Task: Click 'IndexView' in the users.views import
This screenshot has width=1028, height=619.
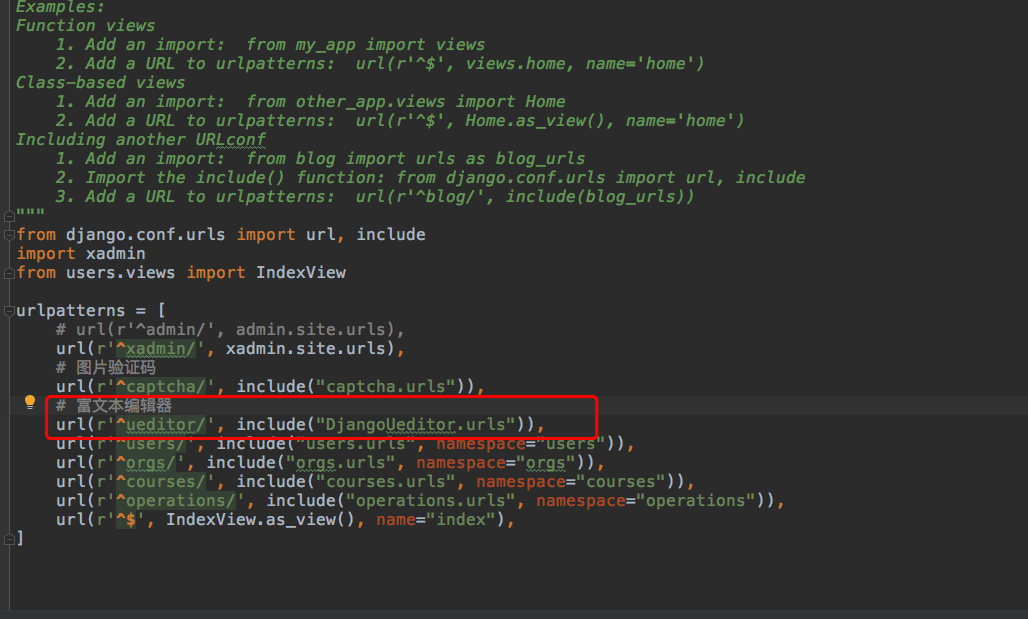Action: tap(301, 273)
